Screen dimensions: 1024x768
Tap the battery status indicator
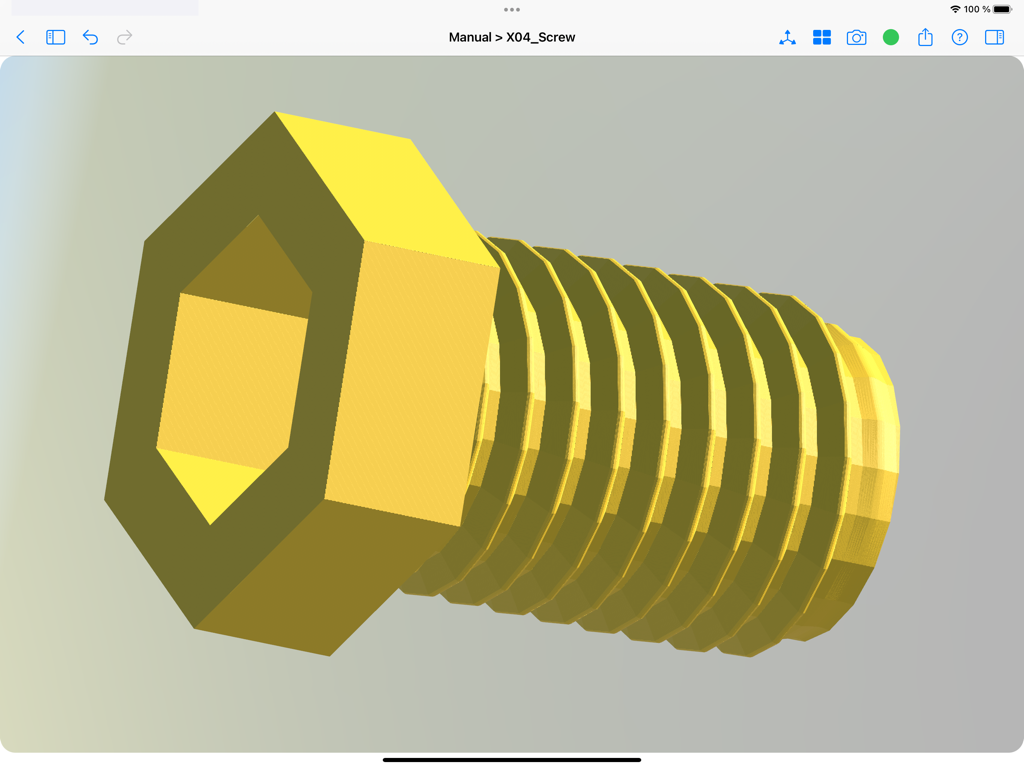pyautogui.click(x=1000, y=9)
